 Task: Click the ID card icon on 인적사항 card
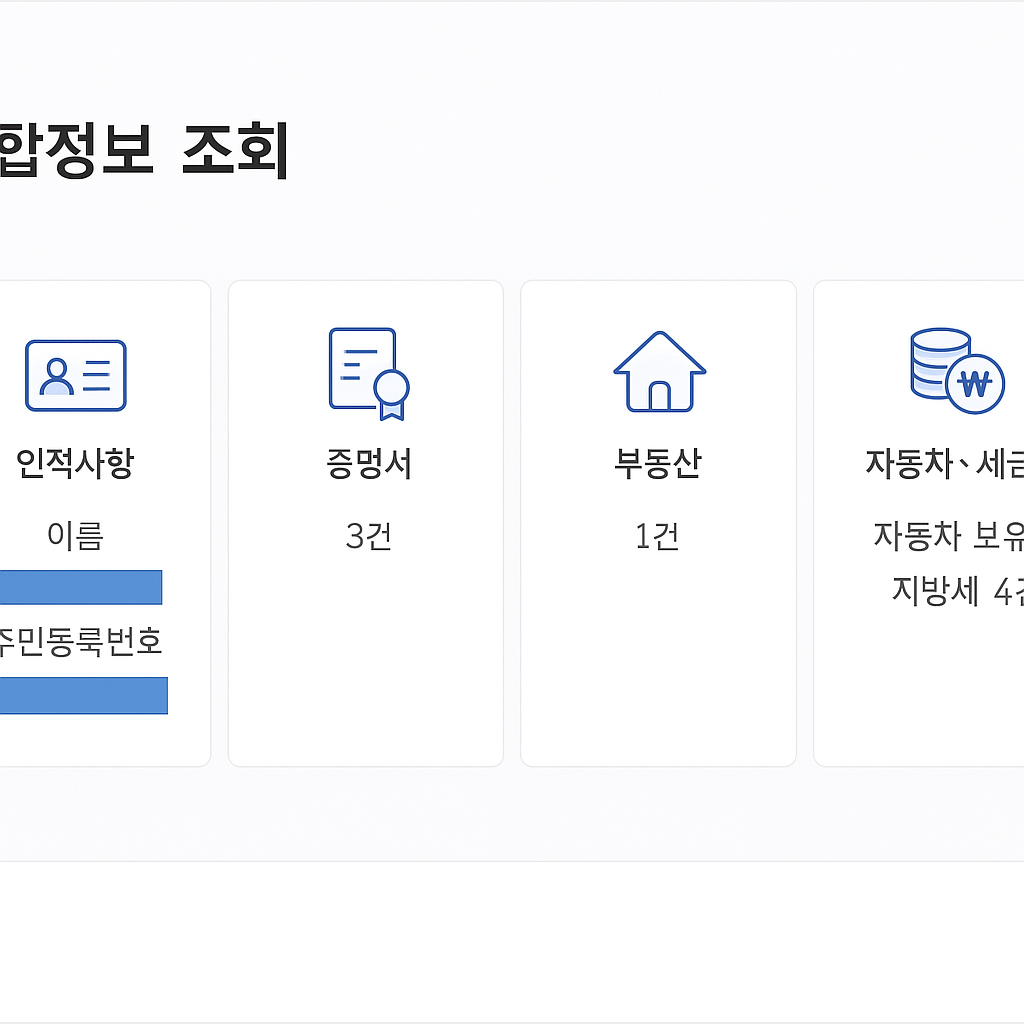tap(75, 375)
